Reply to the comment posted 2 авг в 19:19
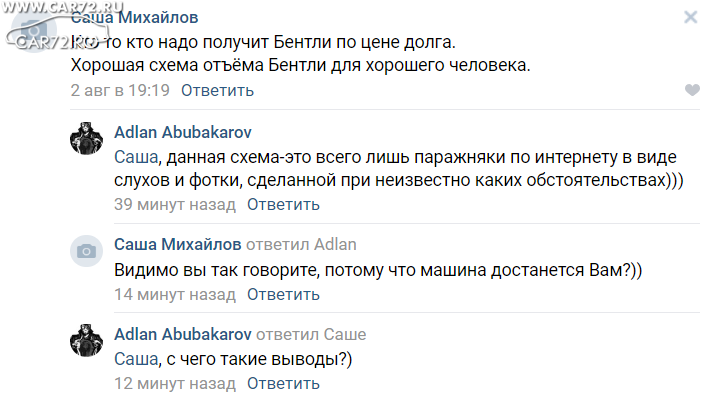717x406 pixels. pos(217,91)
